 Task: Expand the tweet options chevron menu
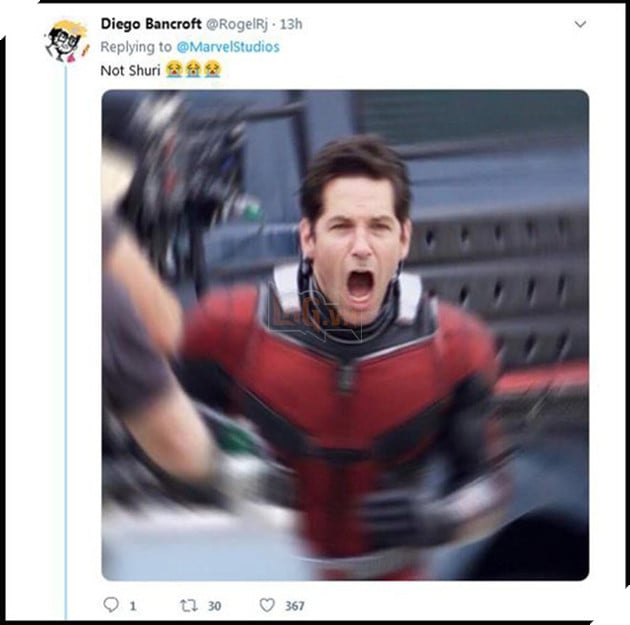pyautogui.click(x=580, y=24)
